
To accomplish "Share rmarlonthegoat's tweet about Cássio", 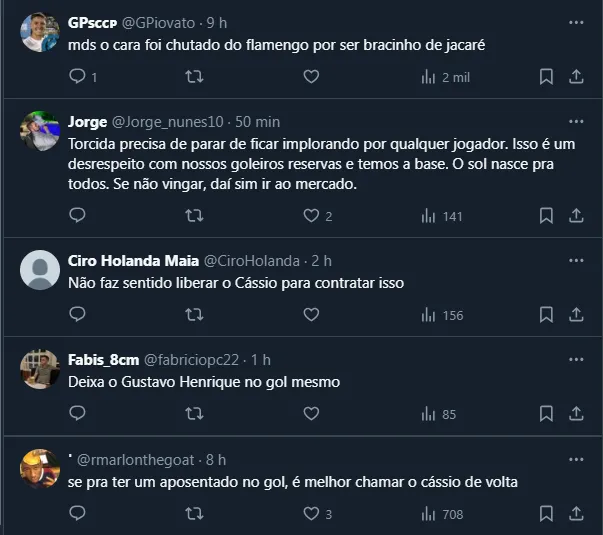I will tap(576, 514).
